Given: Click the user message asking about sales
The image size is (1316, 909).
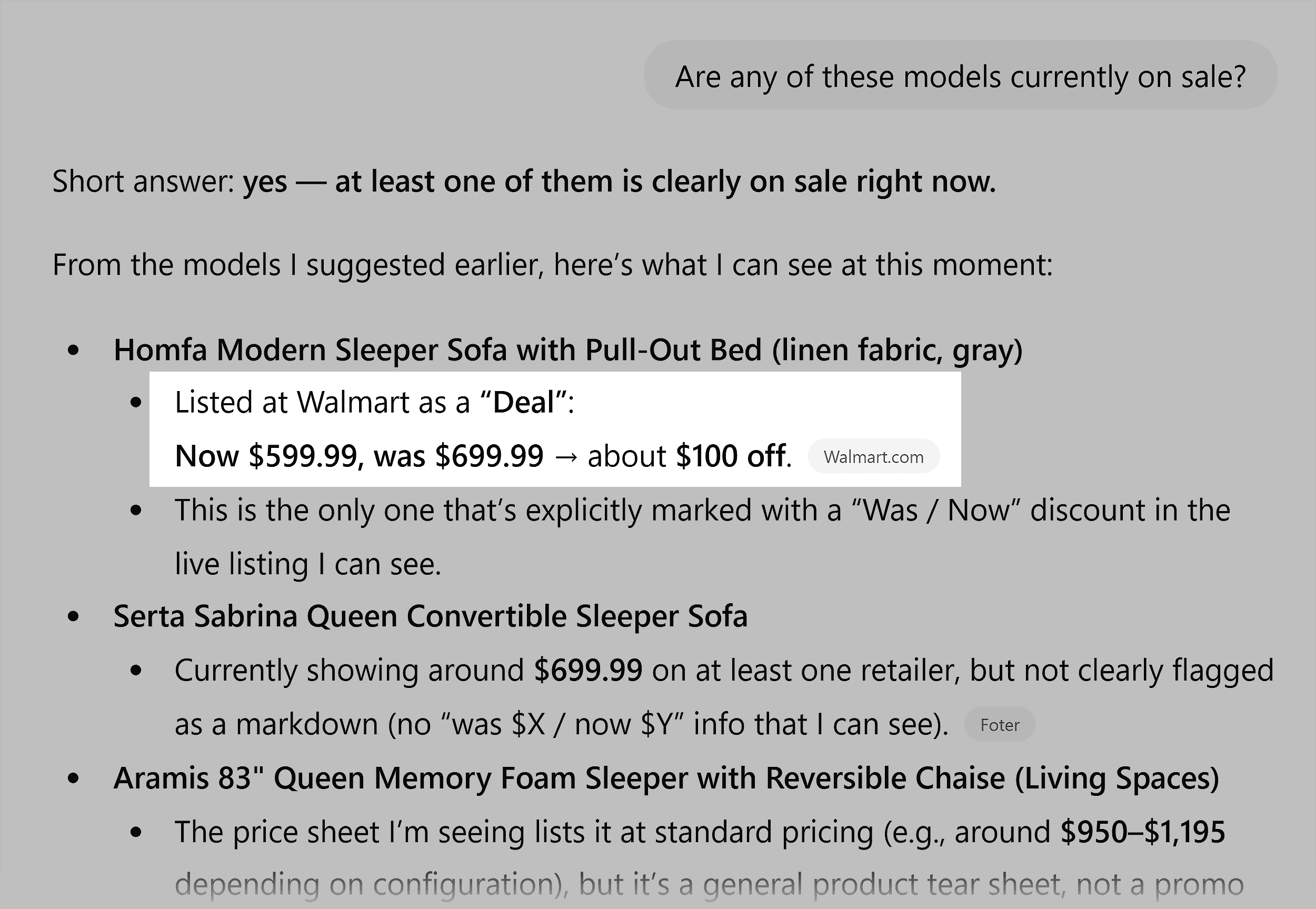Looking at the screenshot, I should pyautogui.click(x=960, y=76).
